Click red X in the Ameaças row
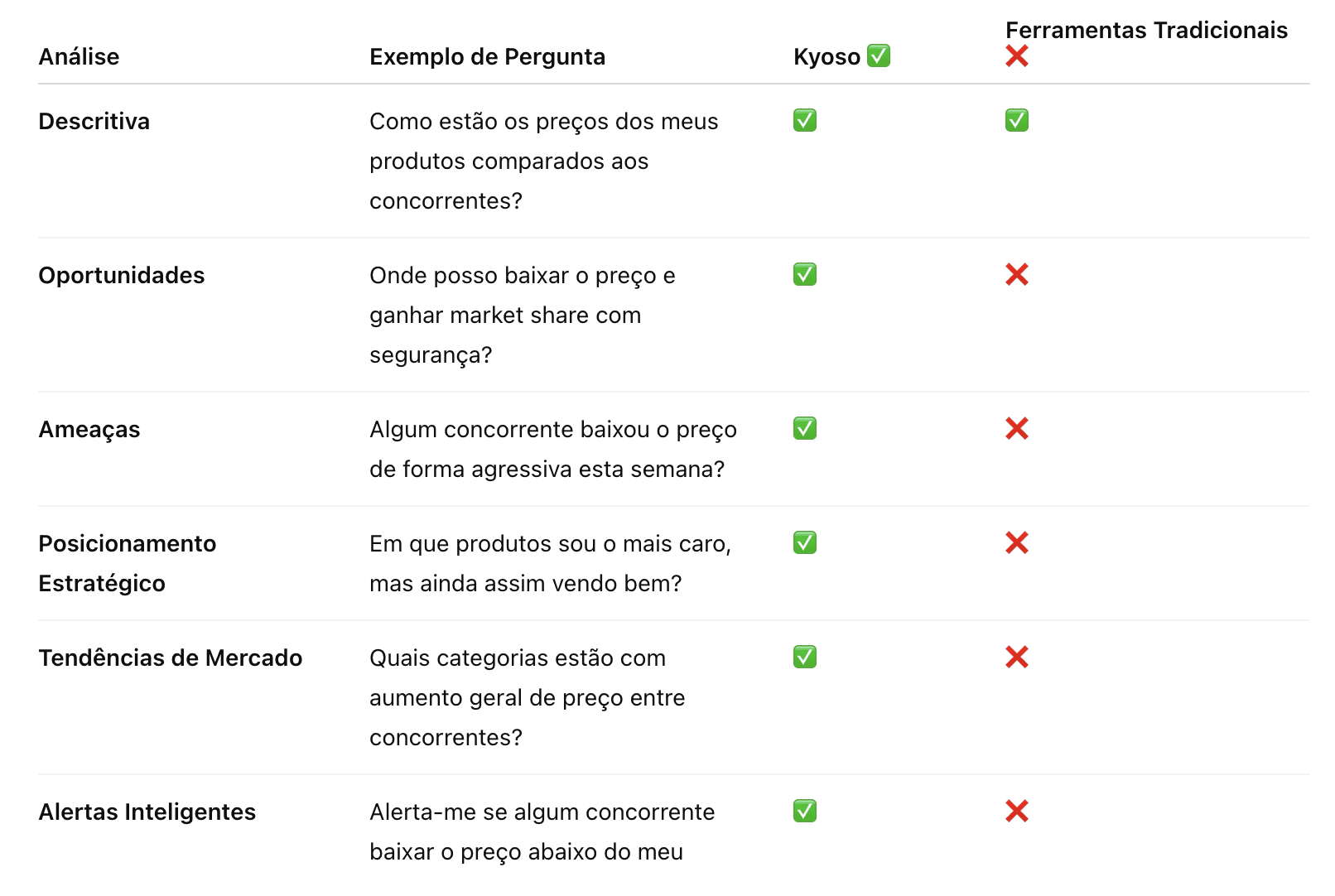Screen dimensions: 1335x896 pos(1017,428)
